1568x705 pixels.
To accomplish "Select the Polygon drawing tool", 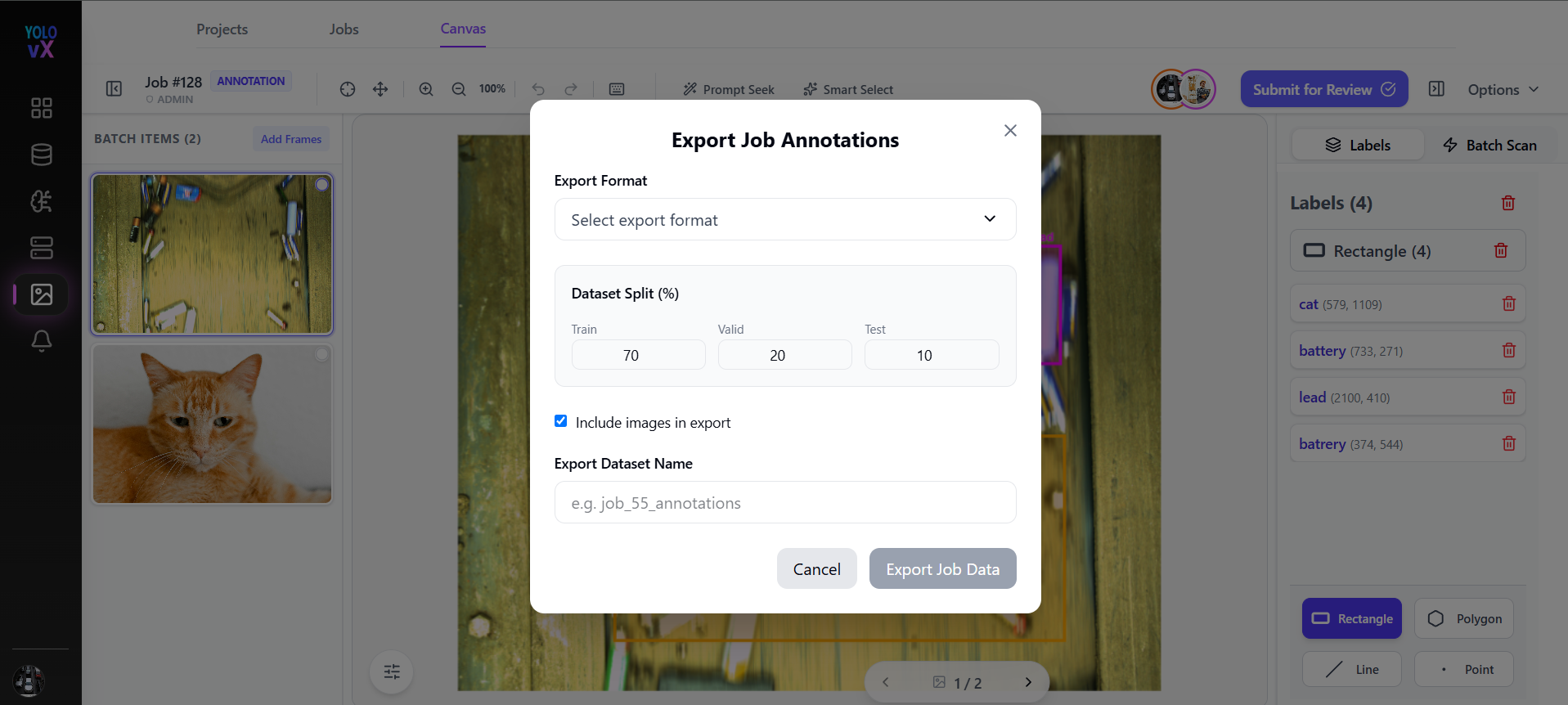I will (x=1464, y=618).
